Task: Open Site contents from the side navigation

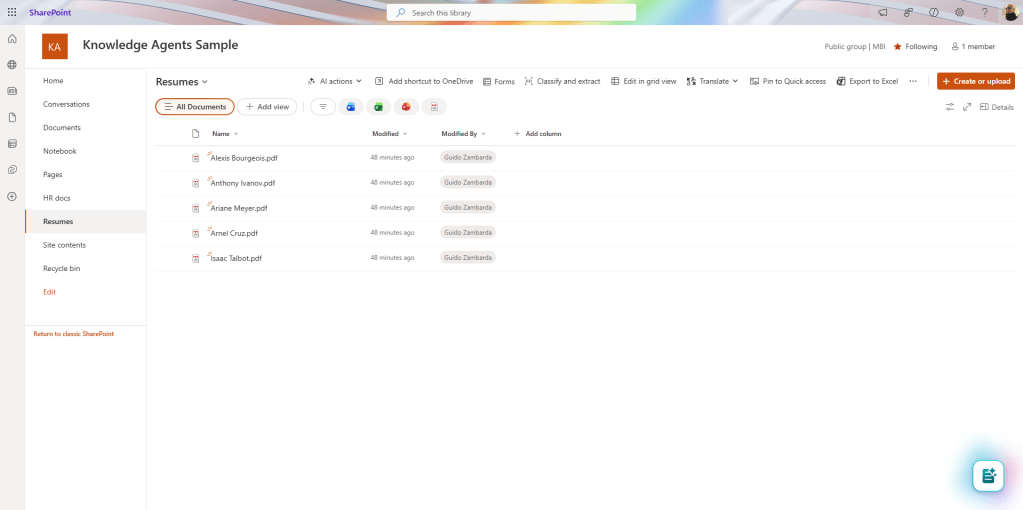Action: (64, 245)
